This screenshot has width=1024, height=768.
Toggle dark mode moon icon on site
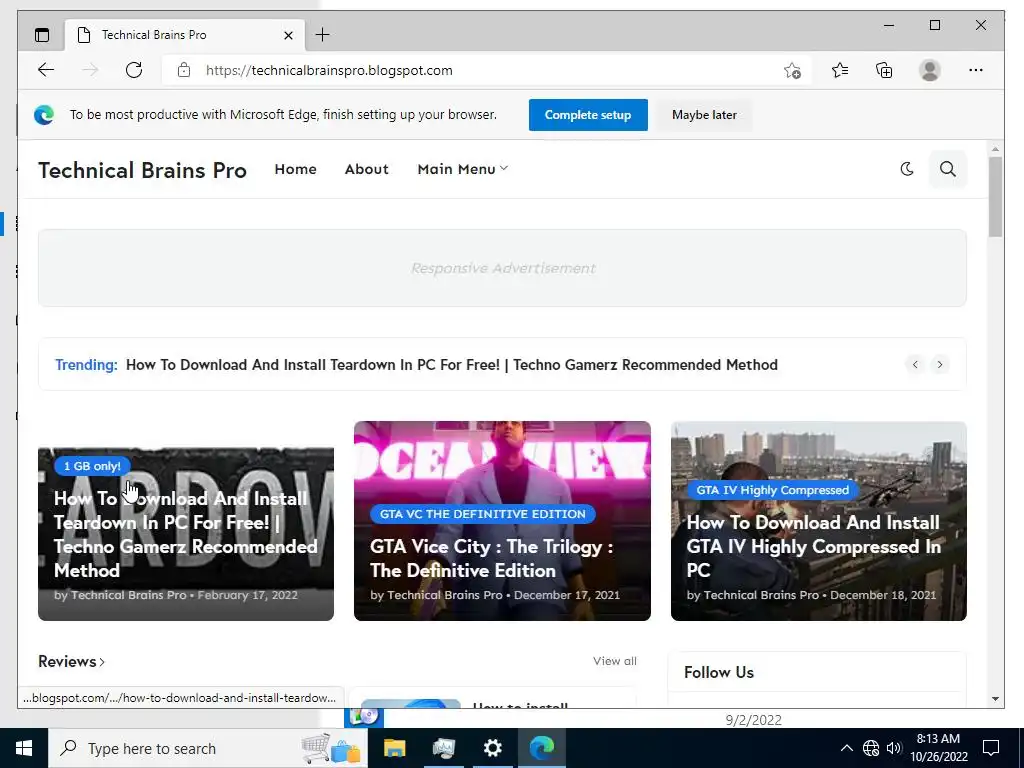click(x=906, y=169)
